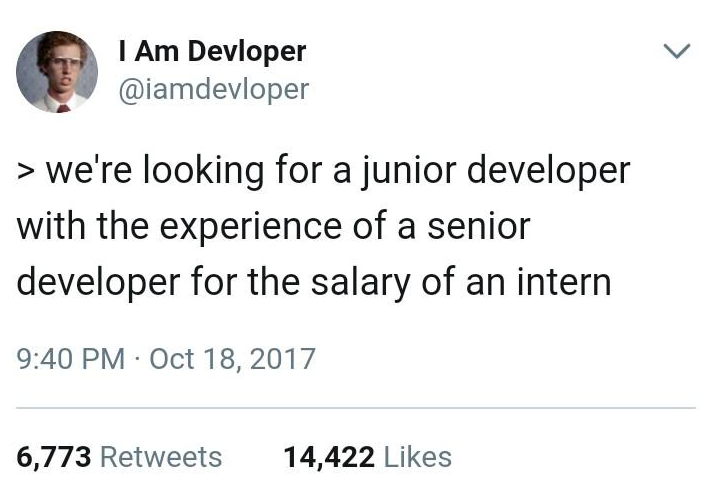The width and height of the screenshot is (712, 500).
Task: Open the Retweets label list
Action: point(161,457)
